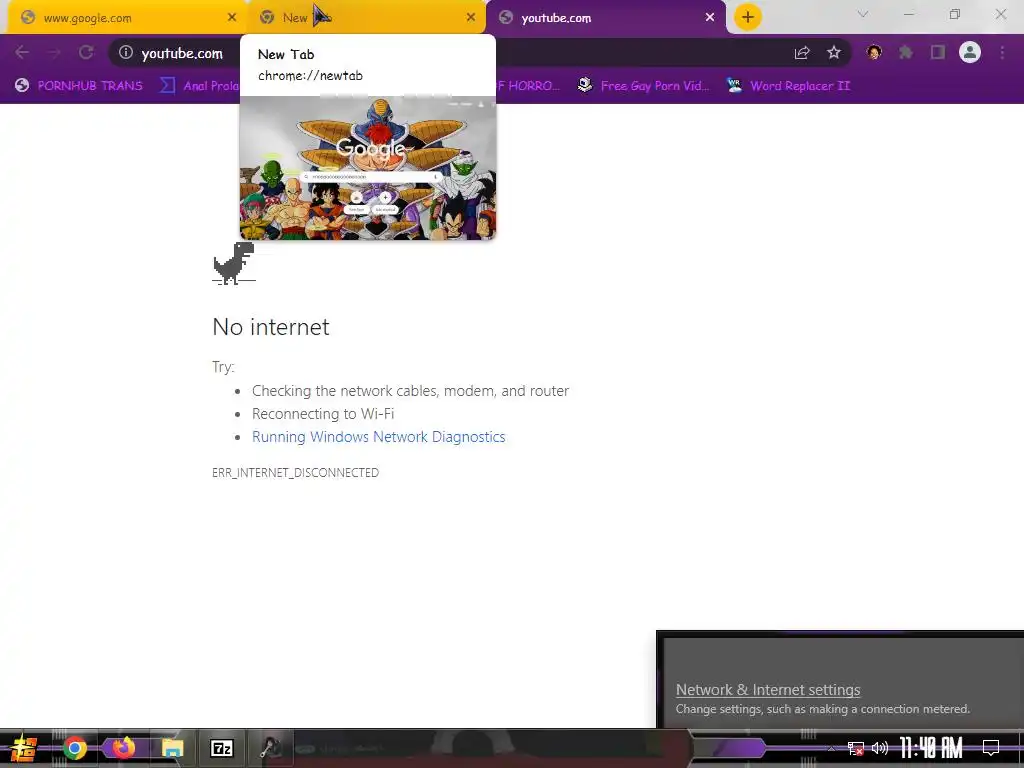Share this page icon

coord(802,53)
